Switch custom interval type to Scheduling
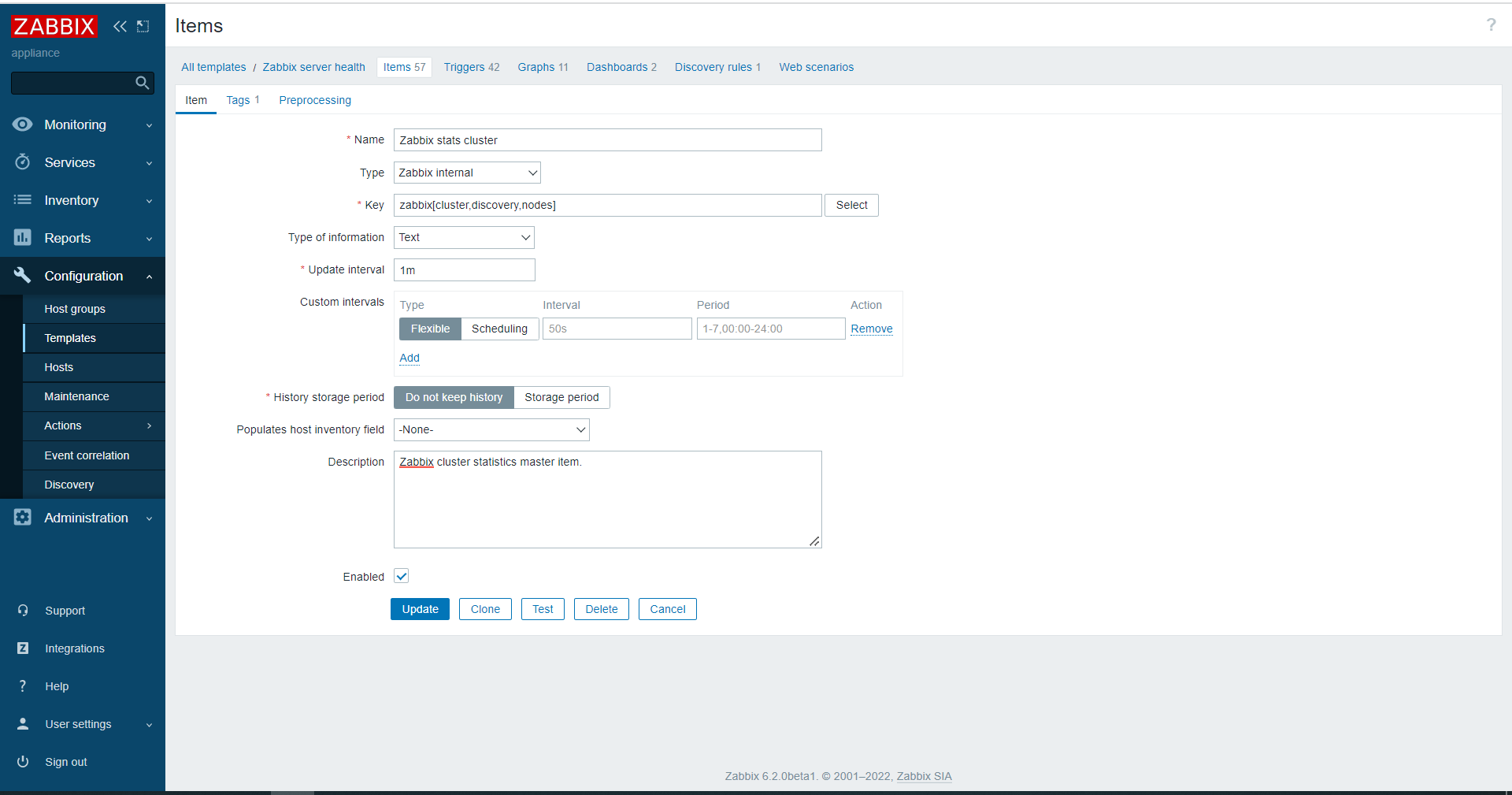The height and width of the screenshot is (795, 1512). coord(499,329)
